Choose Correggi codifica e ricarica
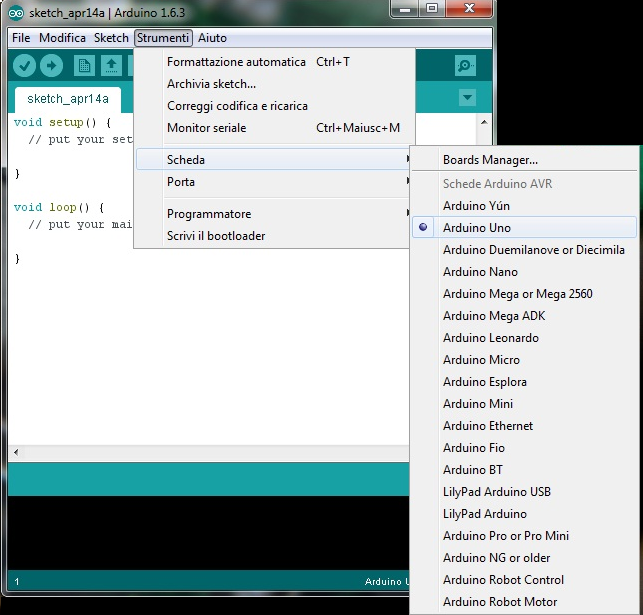Image resolution: width=643 pixels, height=615 pixels. point(273,106)
